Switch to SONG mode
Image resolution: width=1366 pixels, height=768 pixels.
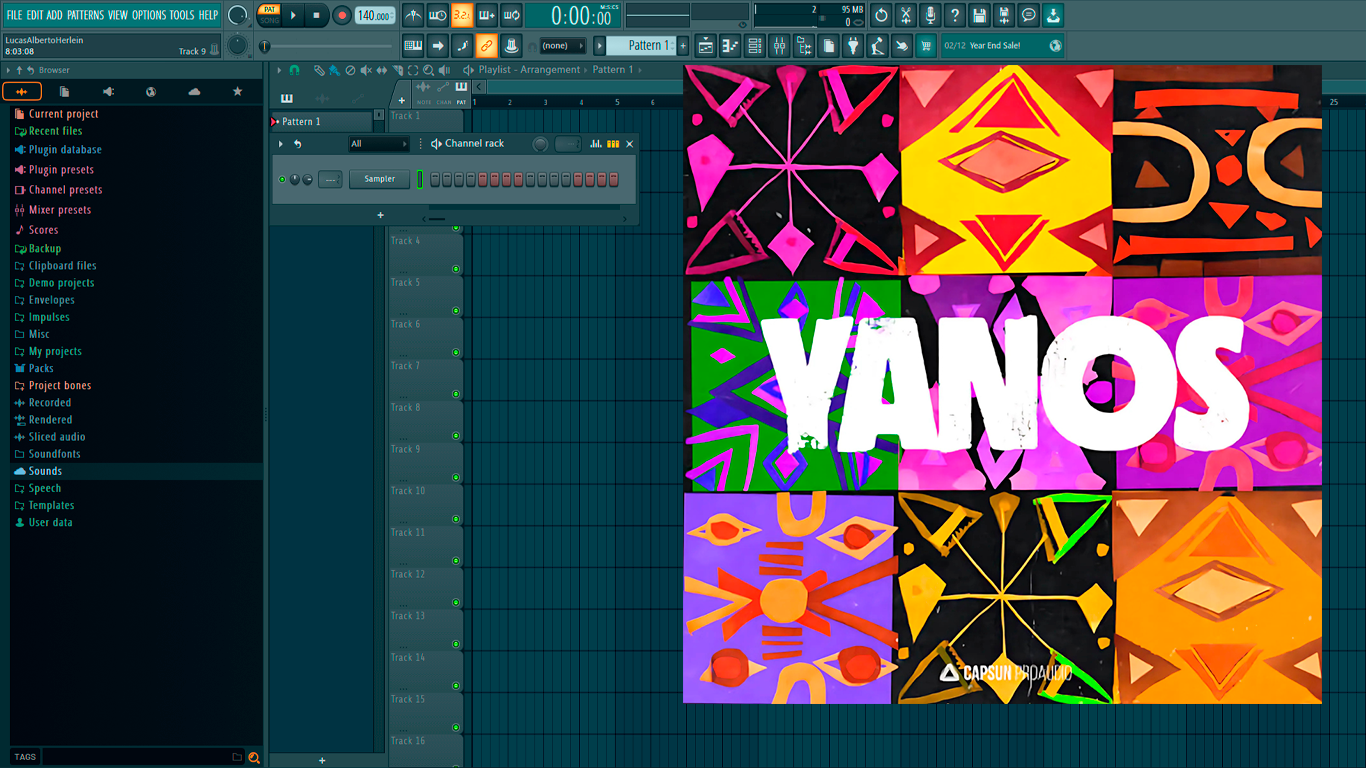[269, 20]
